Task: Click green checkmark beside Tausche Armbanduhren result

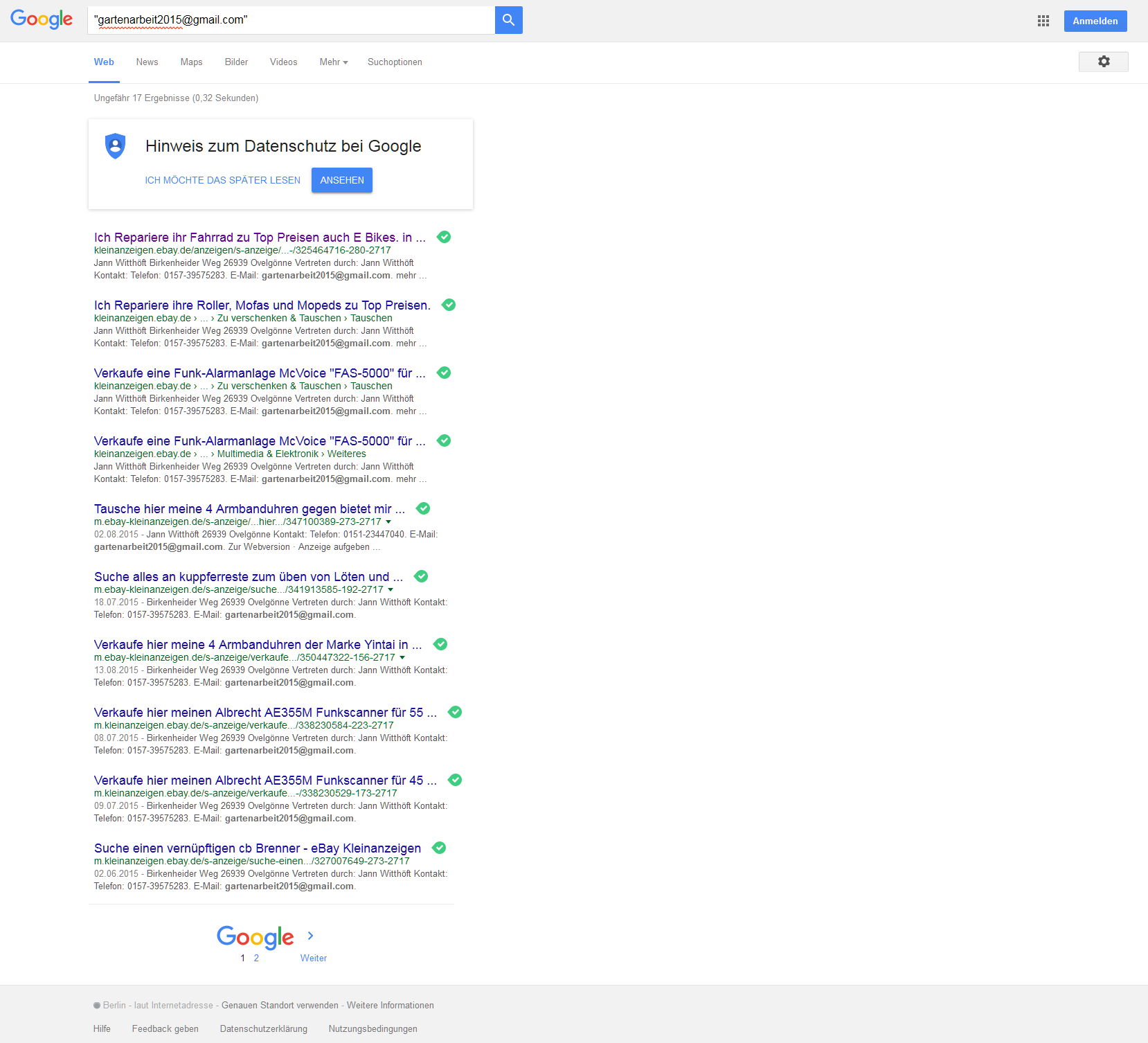Action: point(423,508)
